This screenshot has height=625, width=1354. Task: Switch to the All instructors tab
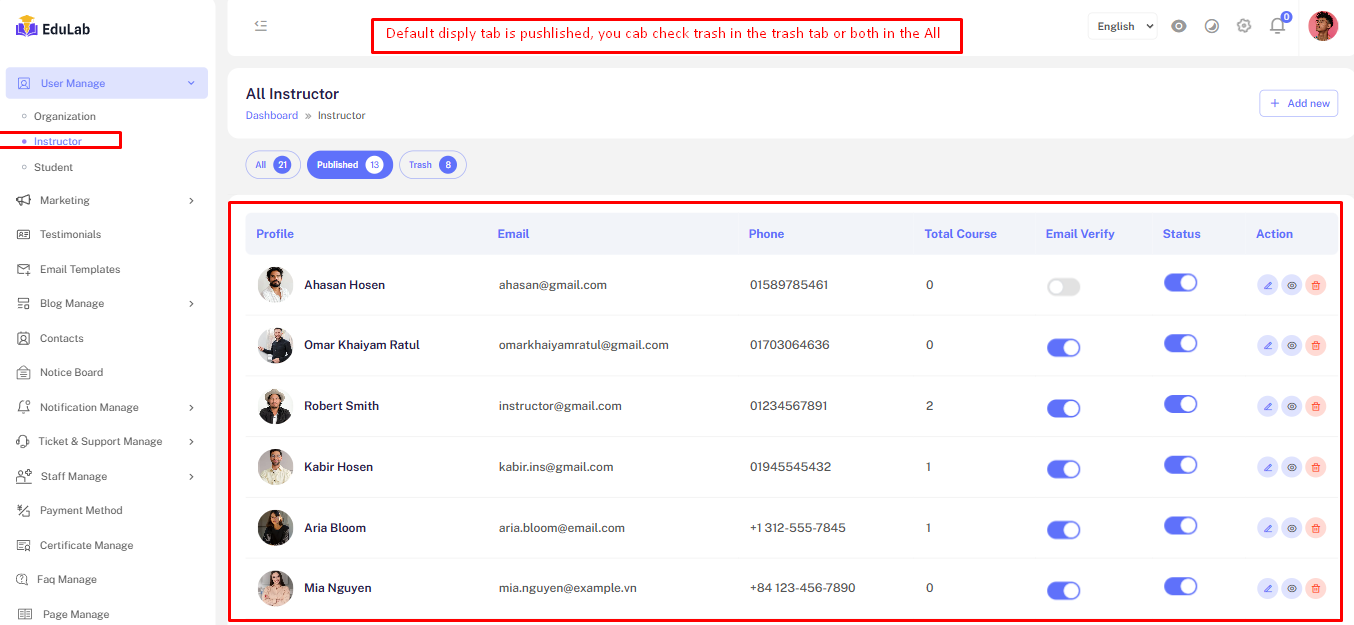(272, 165)
